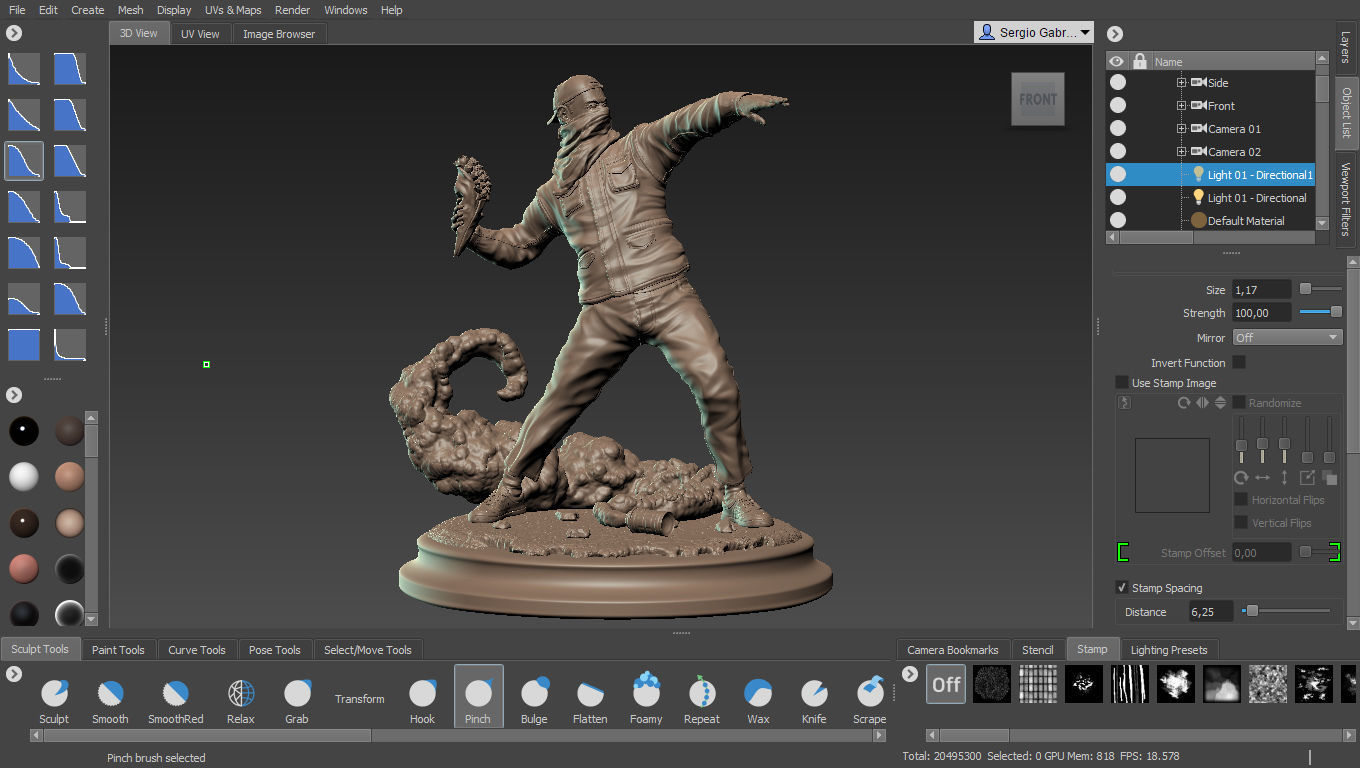Choose the Relax tool

[241, 698]
